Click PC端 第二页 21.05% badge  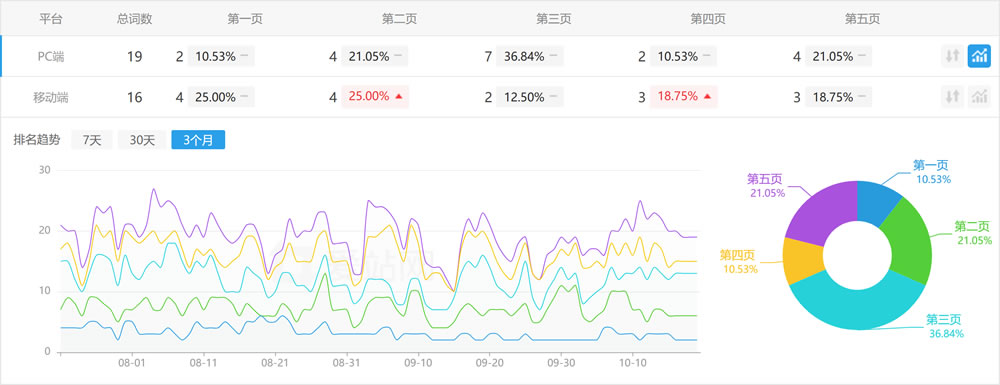375,56
